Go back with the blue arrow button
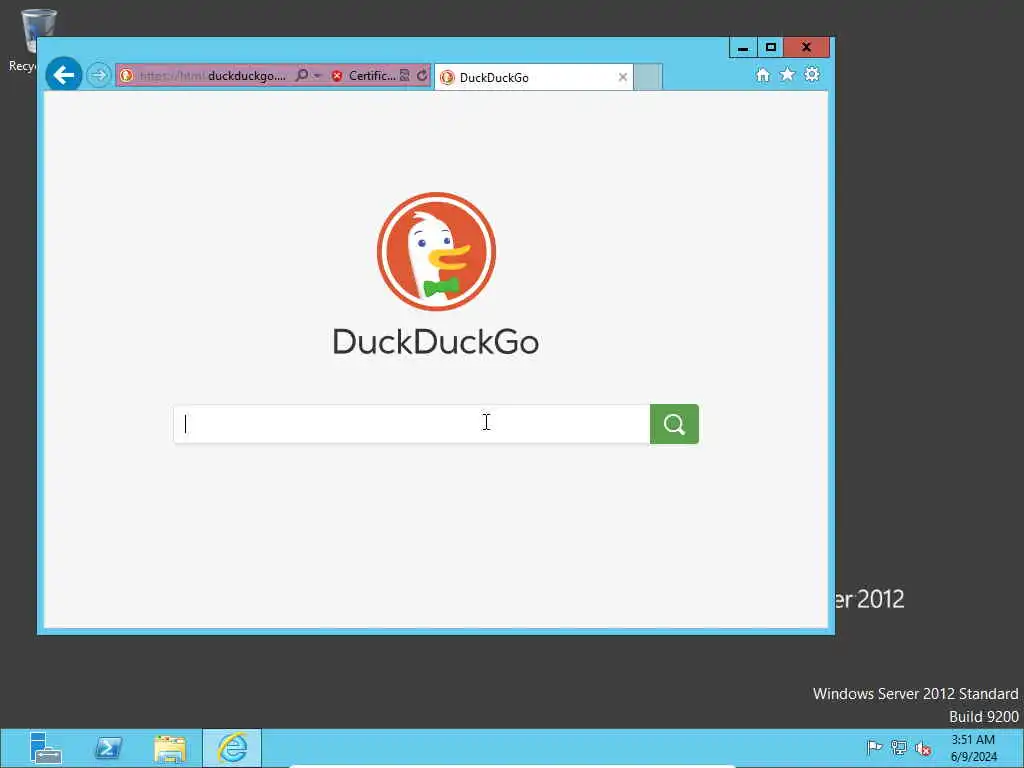 point(64,75)
